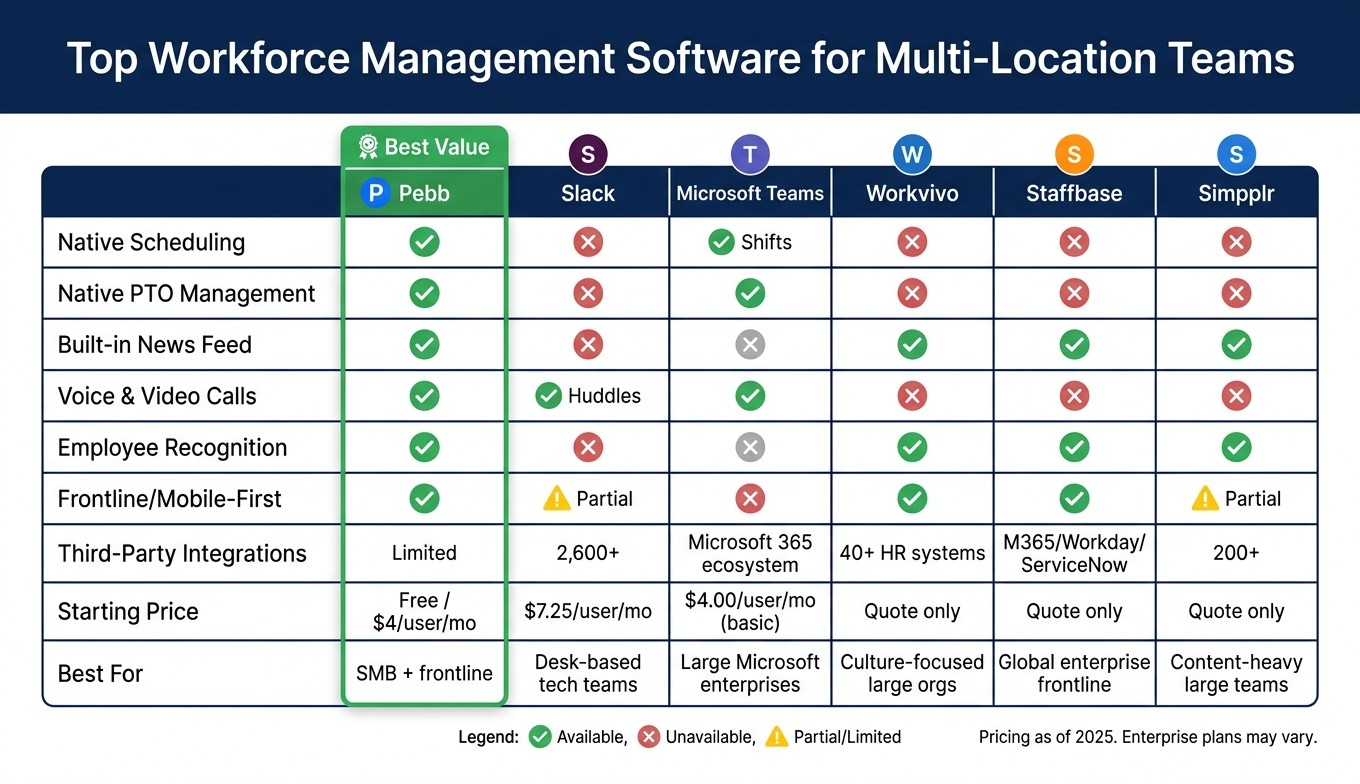Click the Slack purple logo icon
The image size is (1360, 784).
pyautogui.click(x=588, y=155)
